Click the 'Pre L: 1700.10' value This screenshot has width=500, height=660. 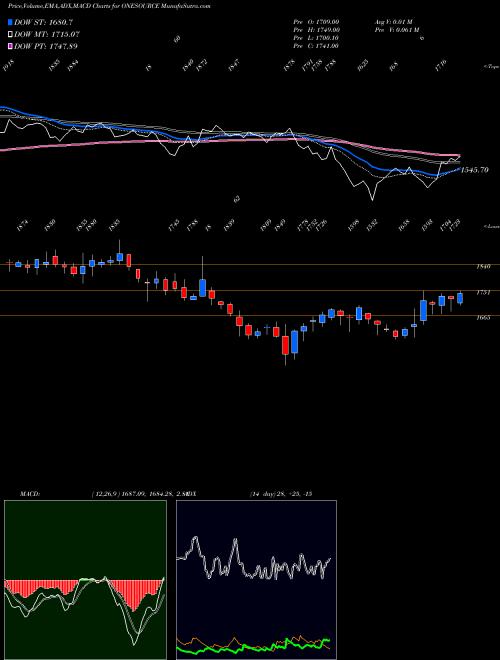point(316,38)
